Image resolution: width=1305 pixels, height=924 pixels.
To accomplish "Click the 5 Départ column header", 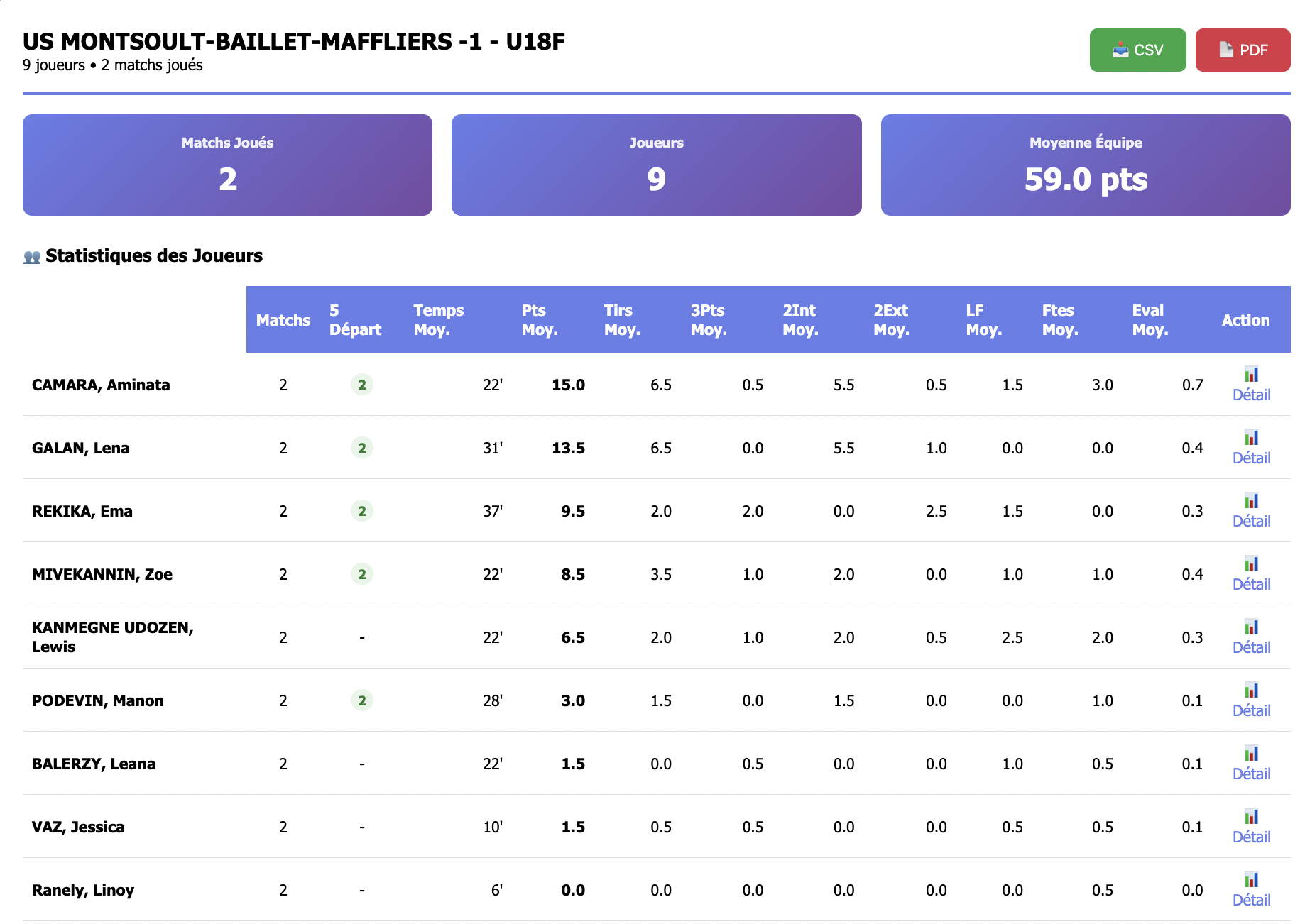I will pos(355,320).
